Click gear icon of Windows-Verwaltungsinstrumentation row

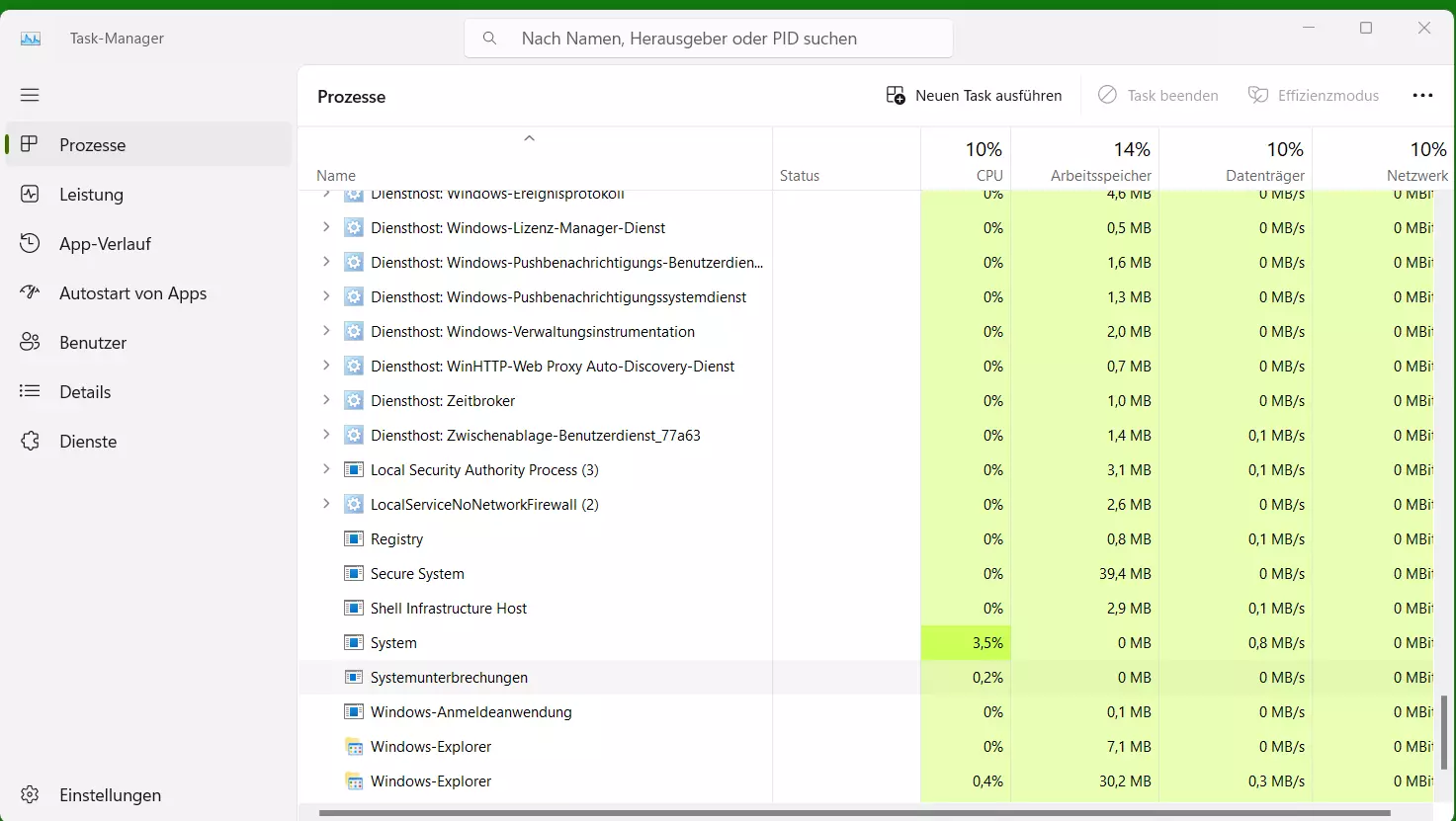[x=354, y=331]
